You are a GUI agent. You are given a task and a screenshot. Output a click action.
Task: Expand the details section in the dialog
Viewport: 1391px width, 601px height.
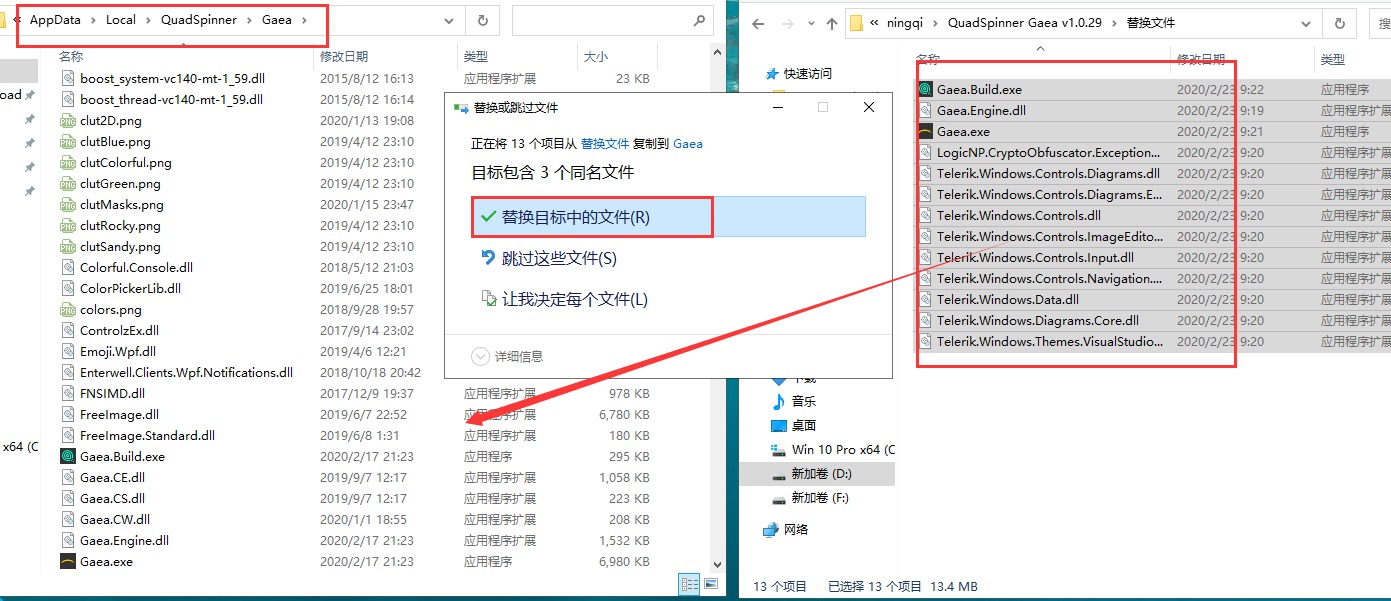pos(508,356)
